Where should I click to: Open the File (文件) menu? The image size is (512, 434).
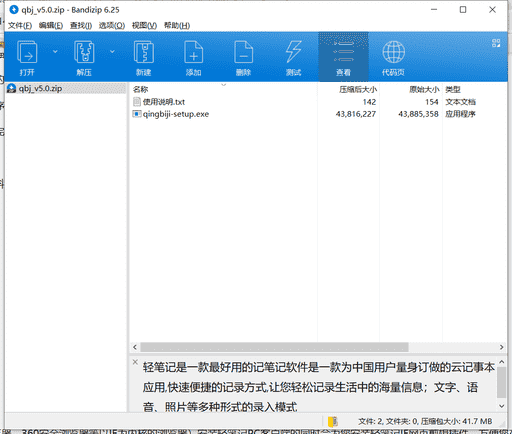click(20, 26)
